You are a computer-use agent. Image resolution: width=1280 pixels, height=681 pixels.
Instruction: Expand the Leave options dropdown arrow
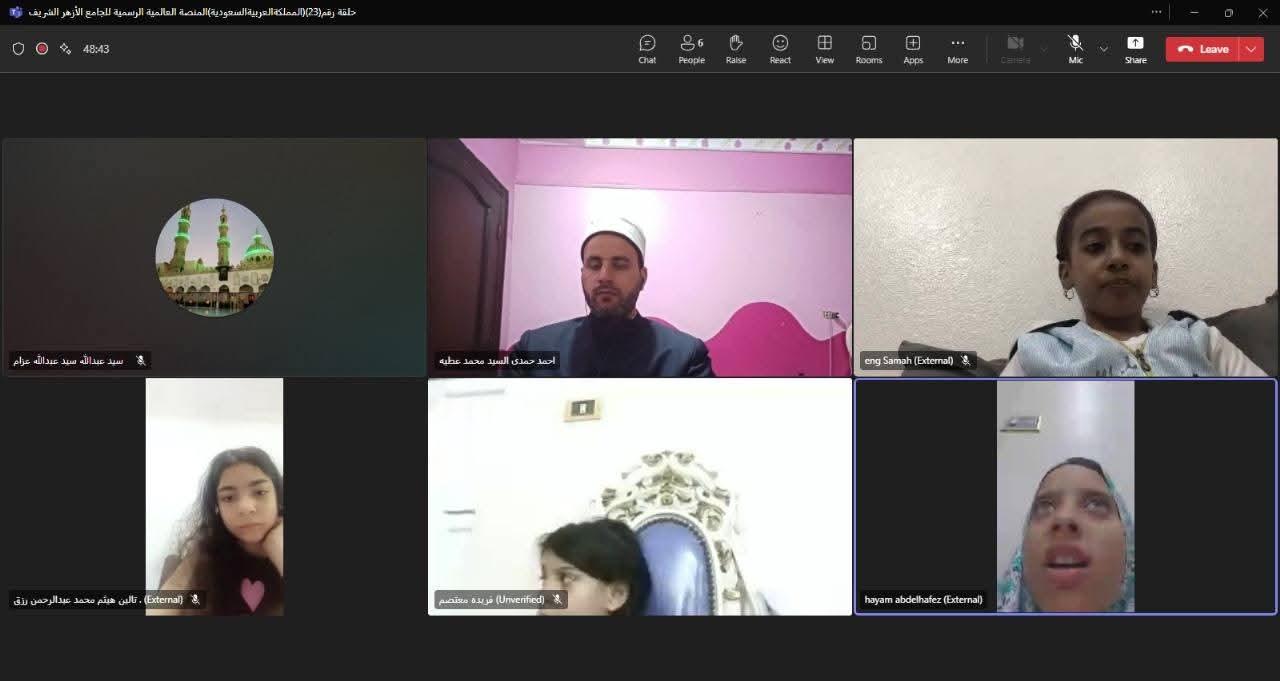(1251, 48)
